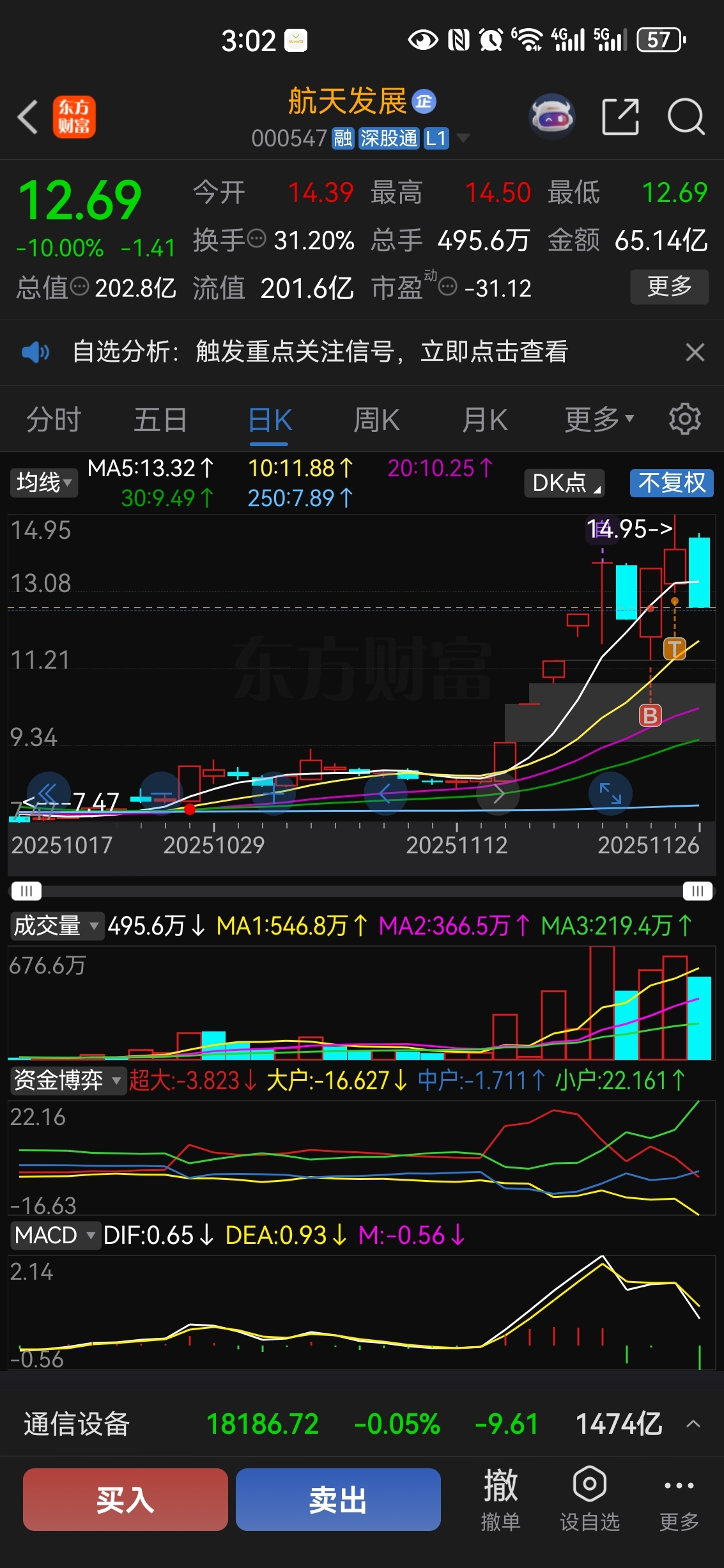
Task: Tap the zoom-out minus chart button
Action: pyautogui.click(x=162, y=793)
